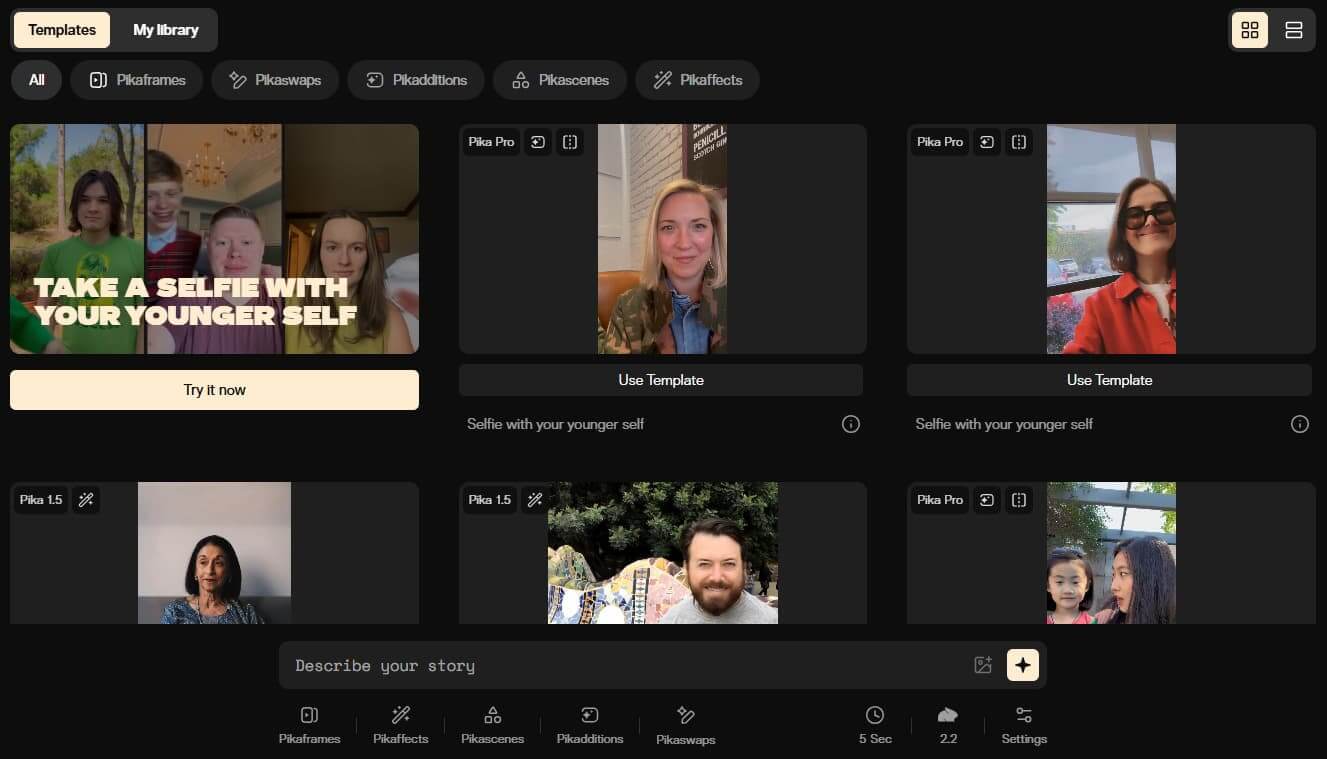Open the Settings options panel
Image resolution: width=1327 pixels, height=759 pixels.
coord(1024,725)
